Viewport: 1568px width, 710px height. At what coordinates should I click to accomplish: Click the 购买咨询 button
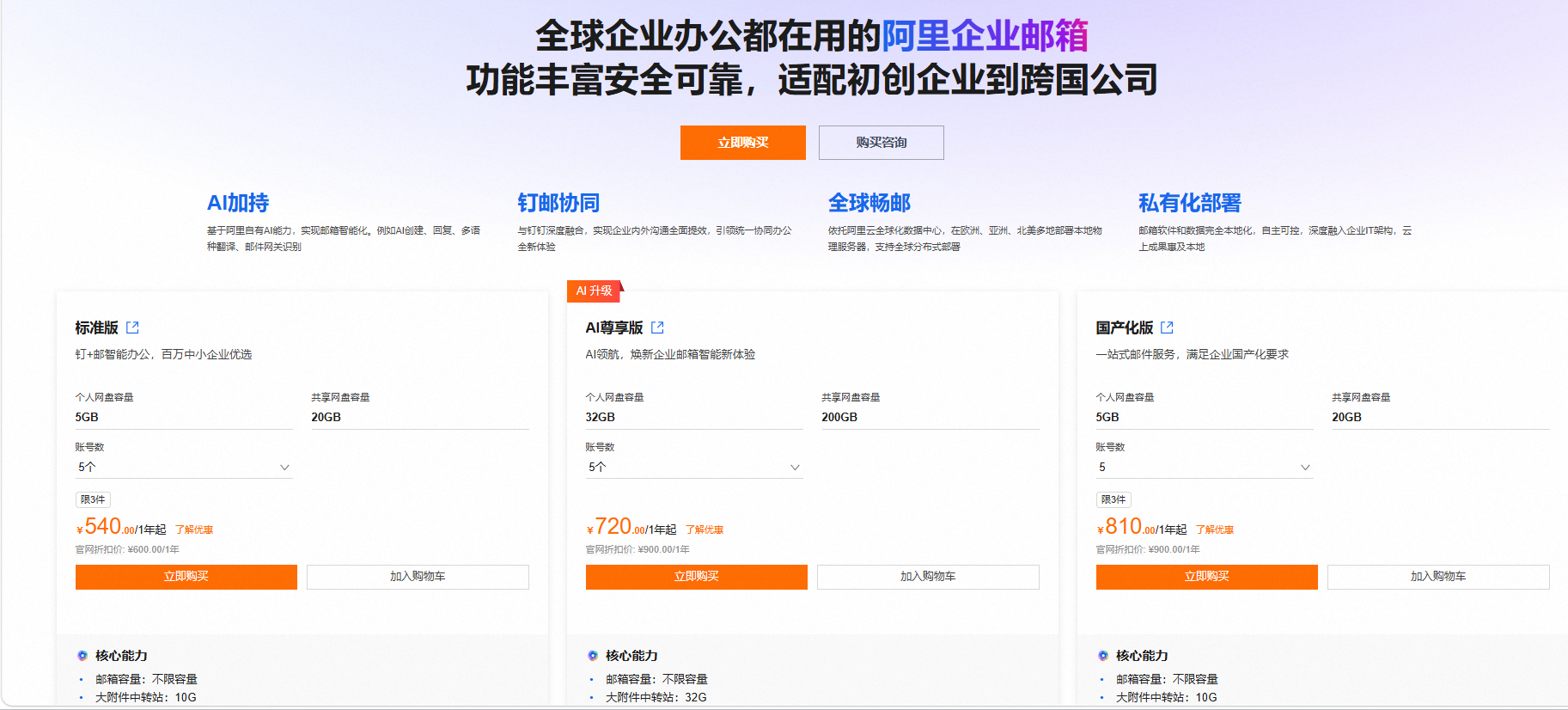click(882, 143)
